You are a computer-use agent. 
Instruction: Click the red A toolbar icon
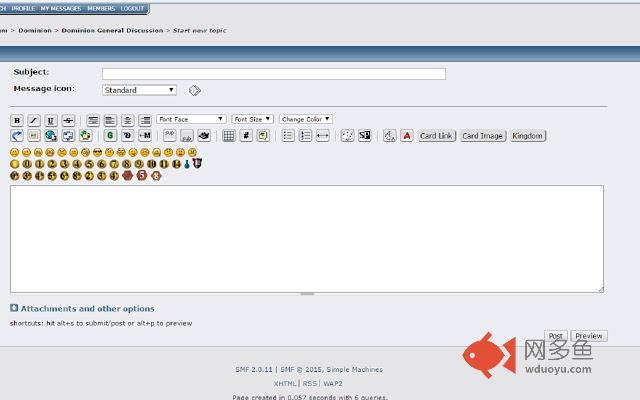407,136
